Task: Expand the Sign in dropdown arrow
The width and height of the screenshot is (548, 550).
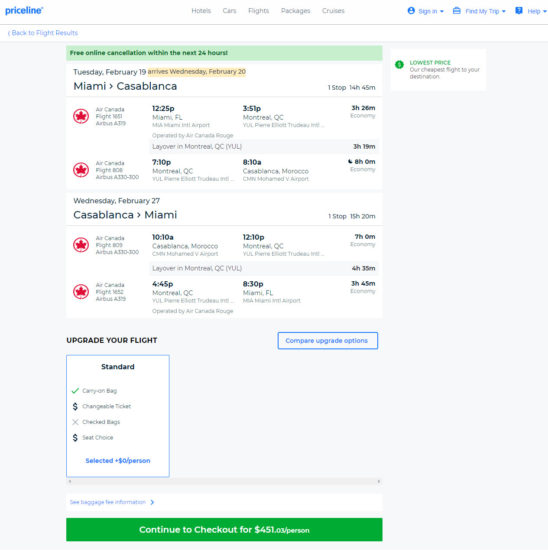Action: 442,11
